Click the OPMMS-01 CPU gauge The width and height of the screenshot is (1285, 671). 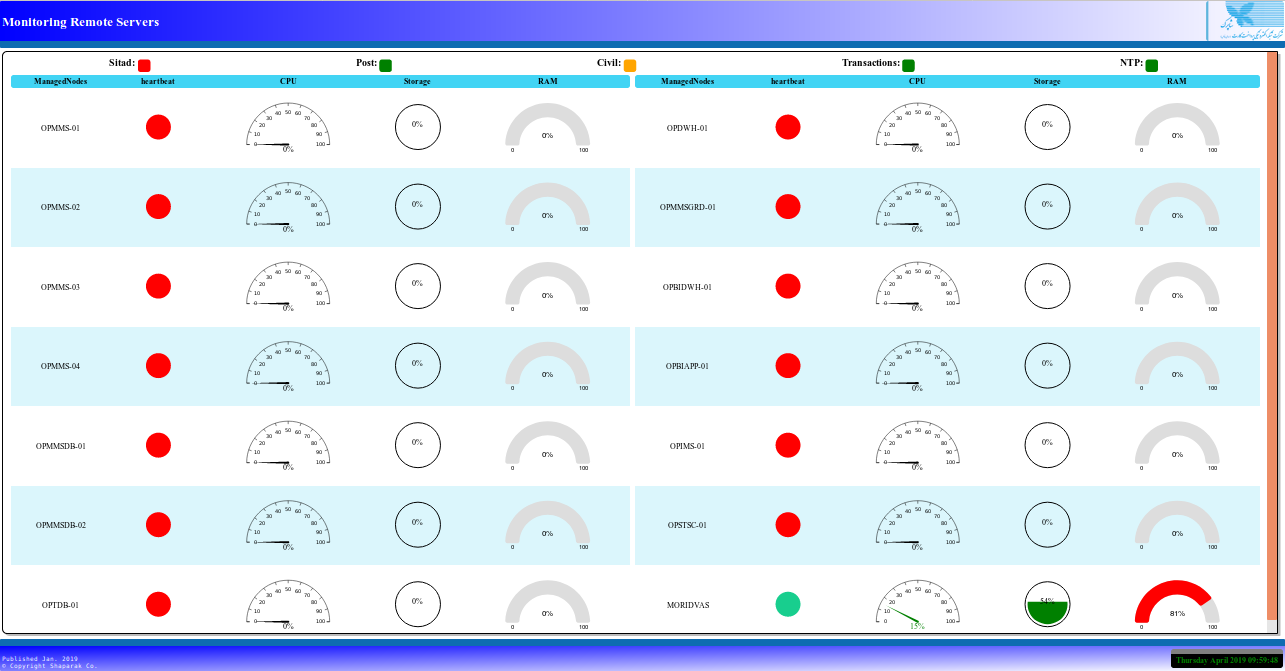click(x=288, y=127)
